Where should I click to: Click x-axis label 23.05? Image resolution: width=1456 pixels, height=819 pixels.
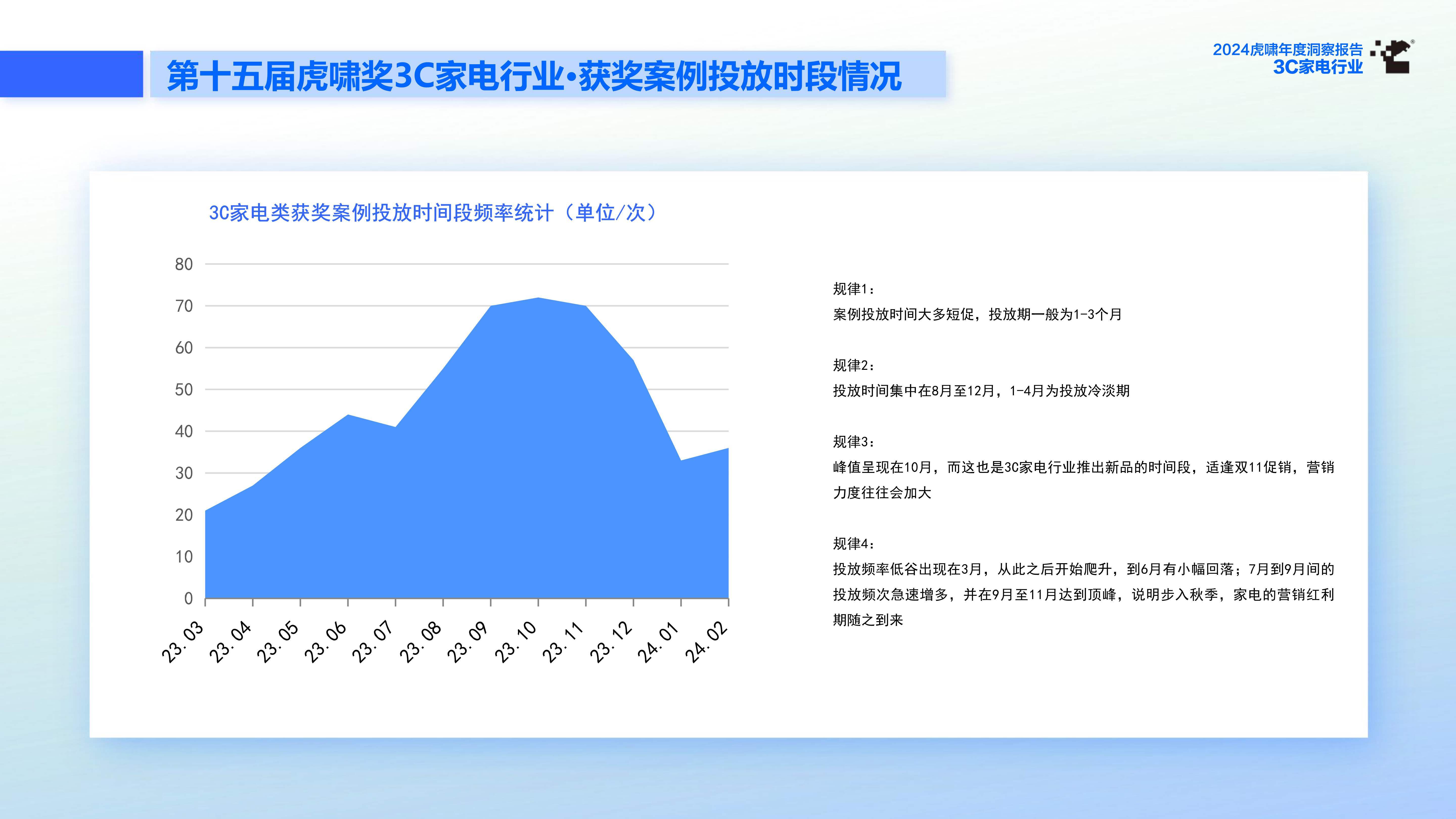[x=278, y=642]
